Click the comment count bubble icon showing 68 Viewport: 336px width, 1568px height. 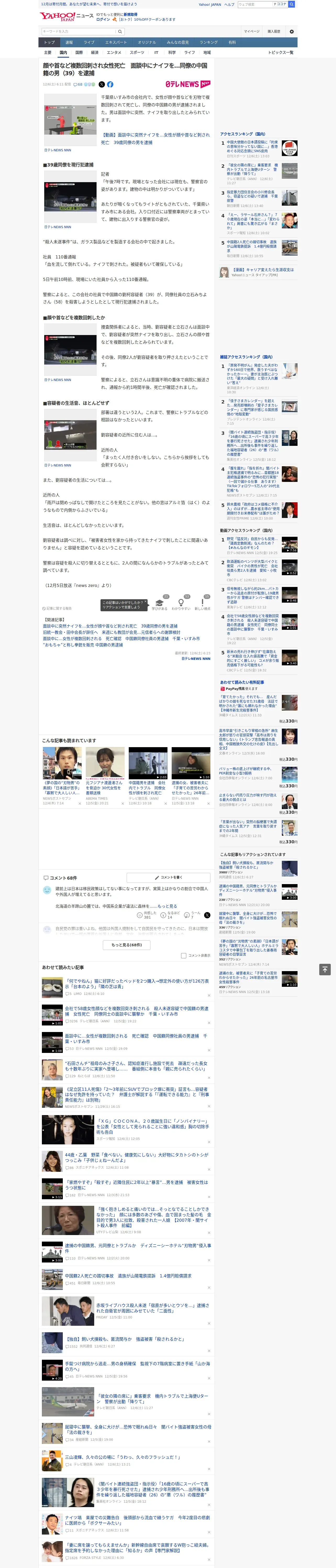pyautogui.click(x=77, y=85)
